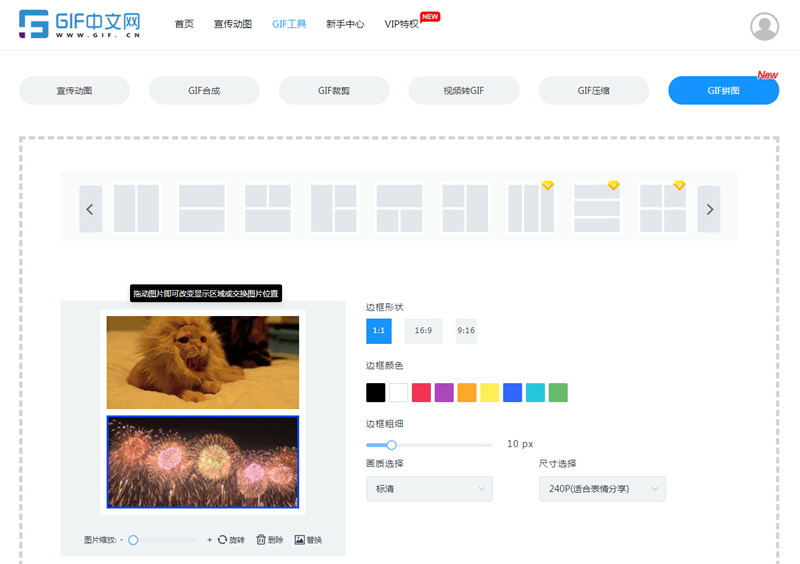Select the fireworks image in the collage
Screen dimensions: 800x564
pos(203,462)
